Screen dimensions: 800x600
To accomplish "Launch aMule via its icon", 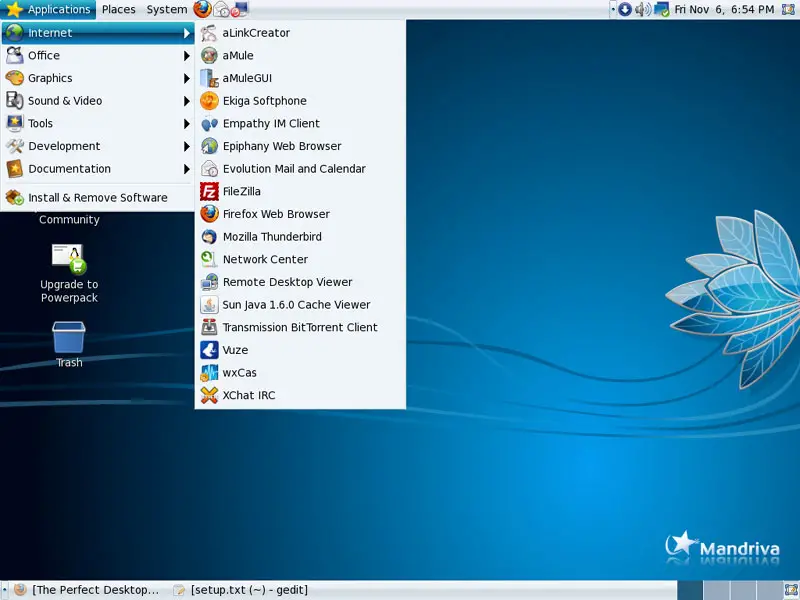I will (x=209, y=55).
